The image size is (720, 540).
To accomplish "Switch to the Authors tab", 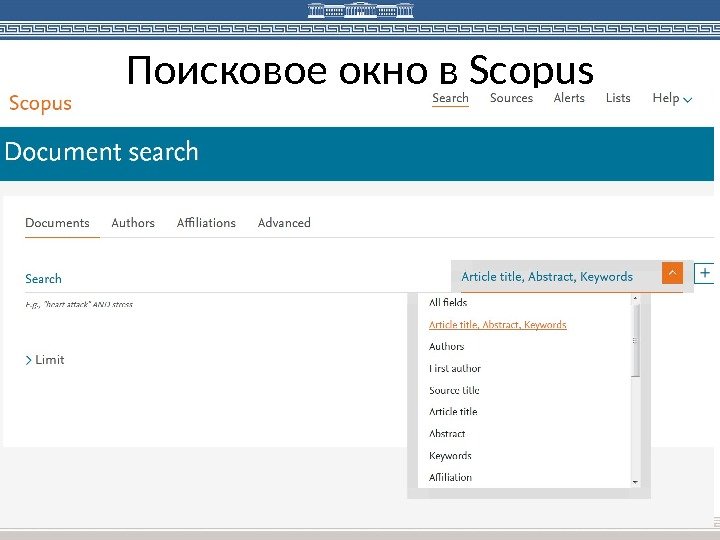I will click(133, 223).
